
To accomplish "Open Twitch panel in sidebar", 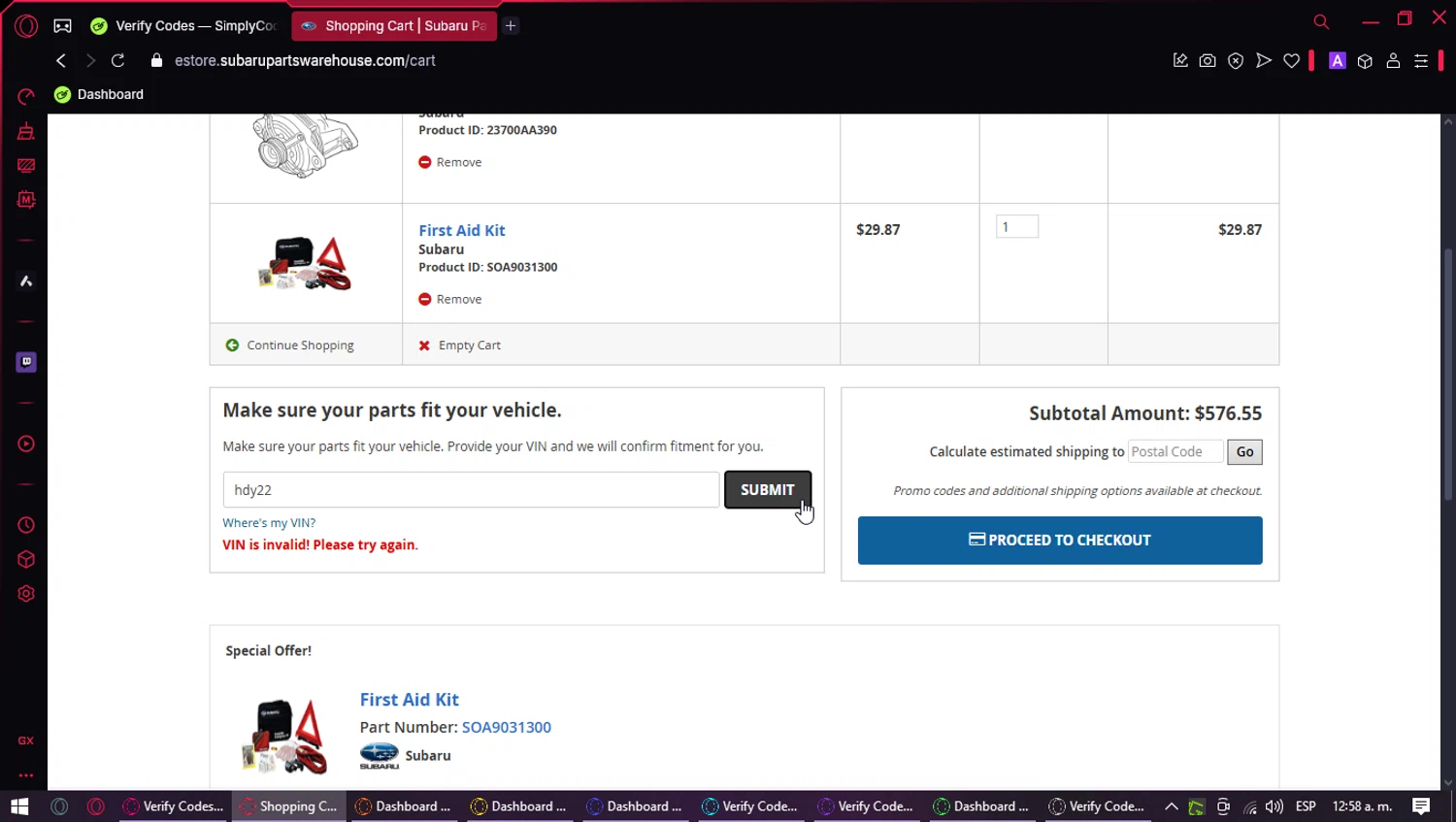I will pyautogui.click(x=26, y=362).
